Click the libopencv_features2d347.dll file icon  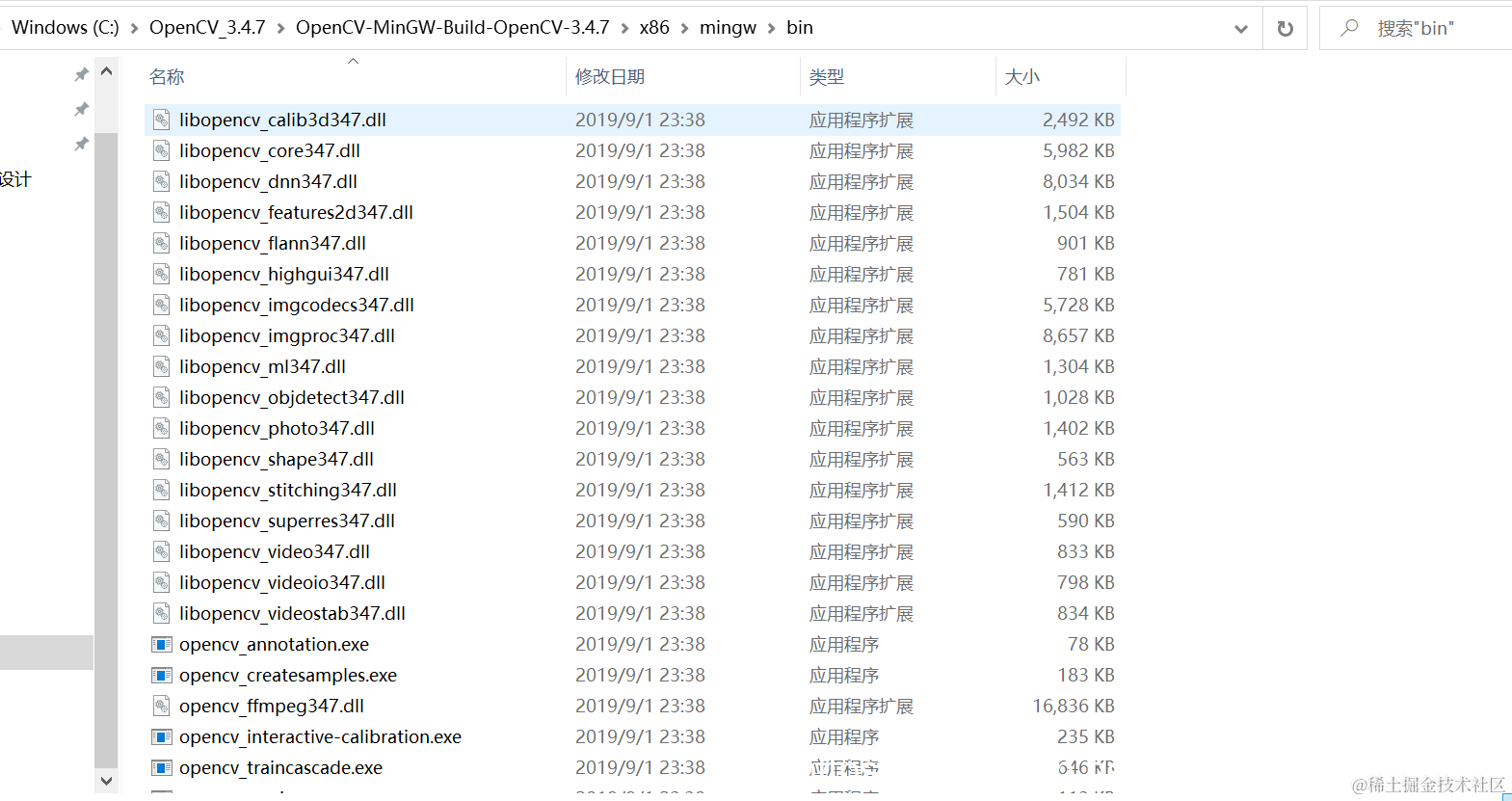[162, 212]
